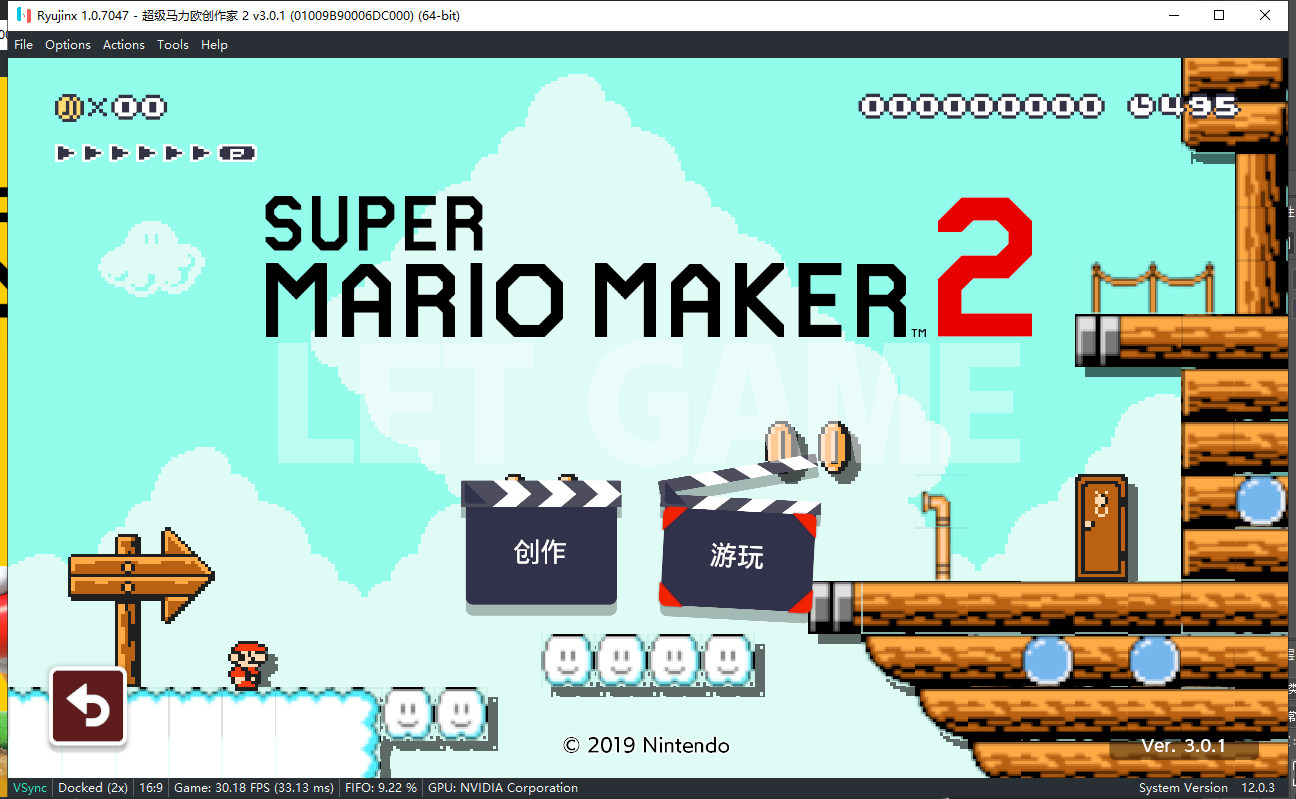Viewport: 1296px width, 799px height.
Task: Toggle Docked (2x) mode in status bar
Action: coord(93,788)
